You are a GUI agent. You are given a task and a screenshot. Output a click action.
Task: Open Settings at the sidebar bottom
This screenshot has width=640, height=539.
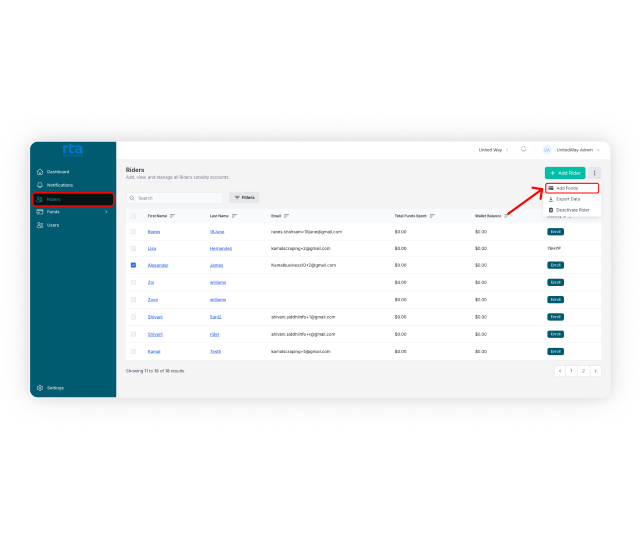[x=55, y=388]
